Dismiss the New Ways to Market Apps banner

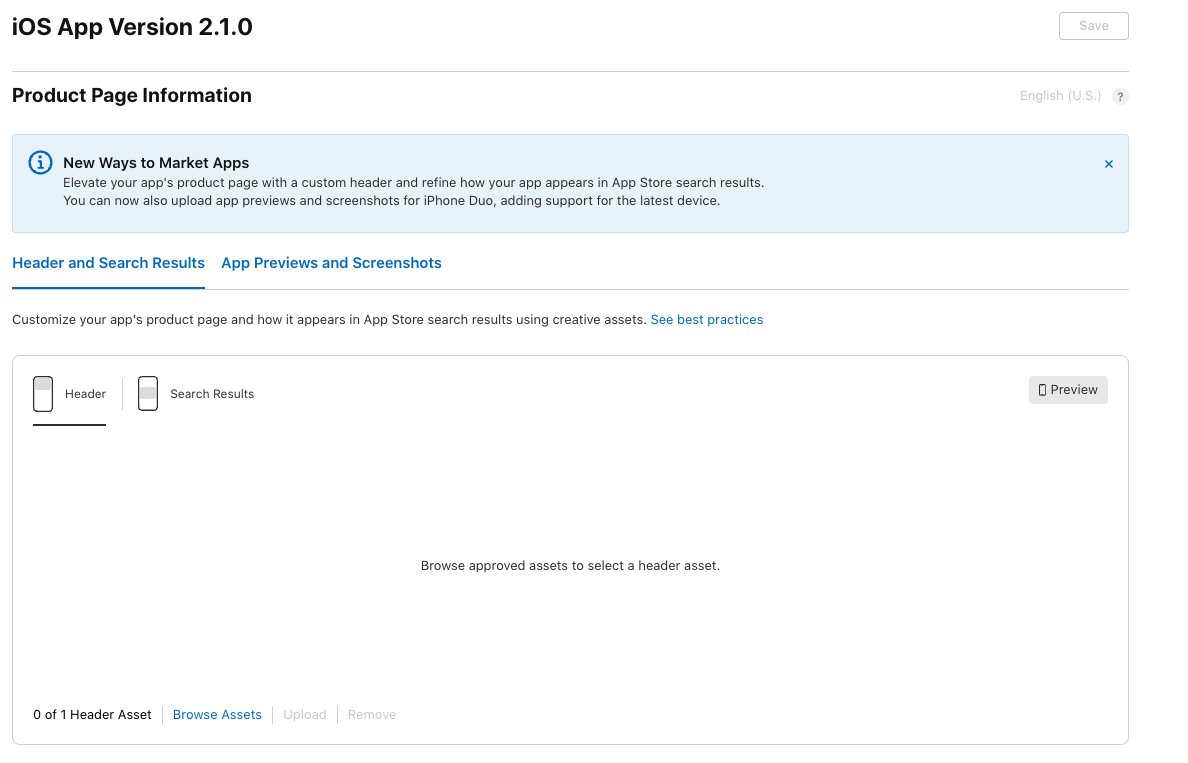1108,164
